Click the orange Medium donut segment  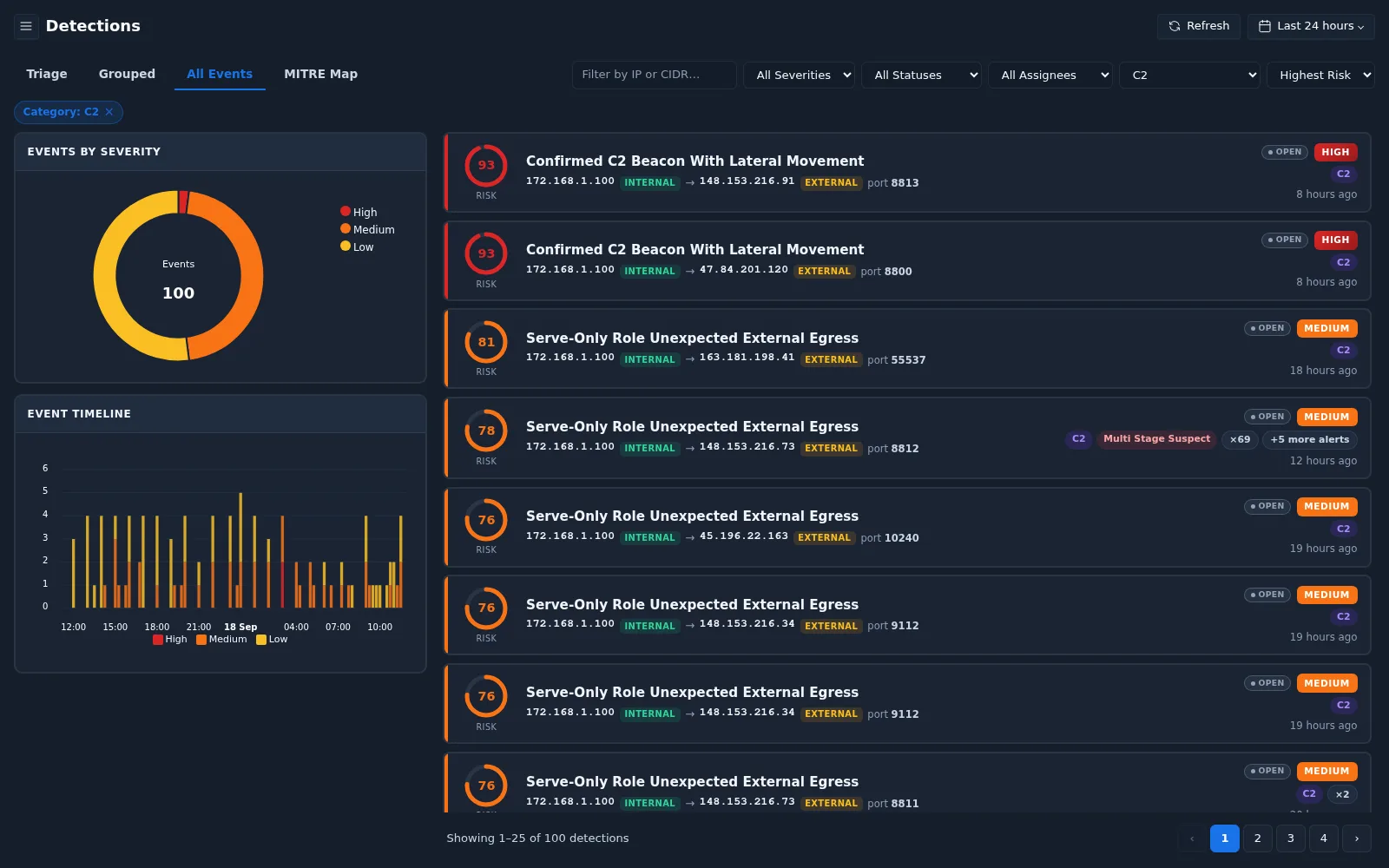tap(252, 276)
